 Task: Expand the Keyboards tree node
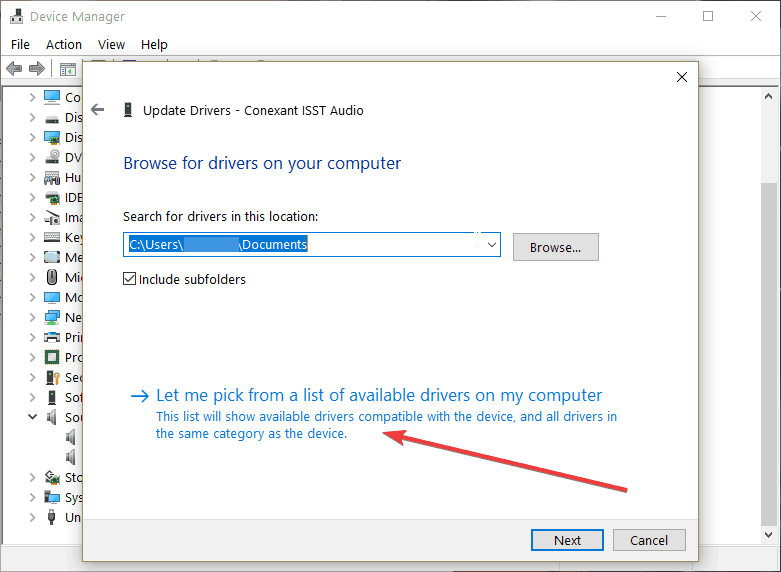point(32,237)
